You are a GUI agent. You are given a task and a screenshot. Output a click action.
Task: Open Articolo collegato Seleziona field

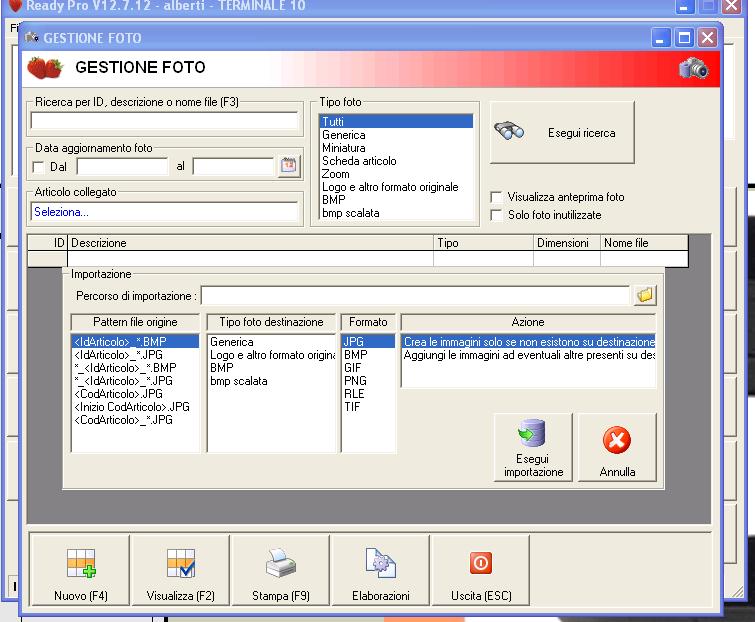164,212
